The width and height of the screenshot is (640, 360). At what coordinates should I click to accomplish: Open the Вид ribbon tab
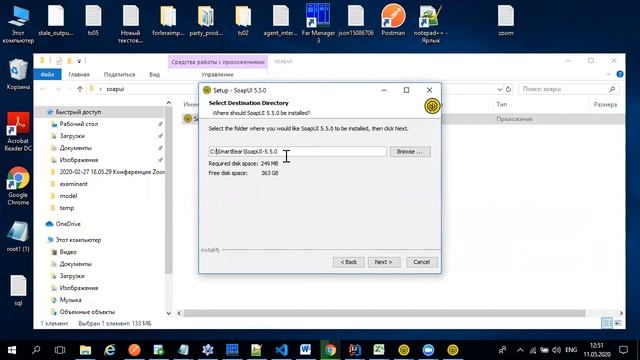(154, 74)
